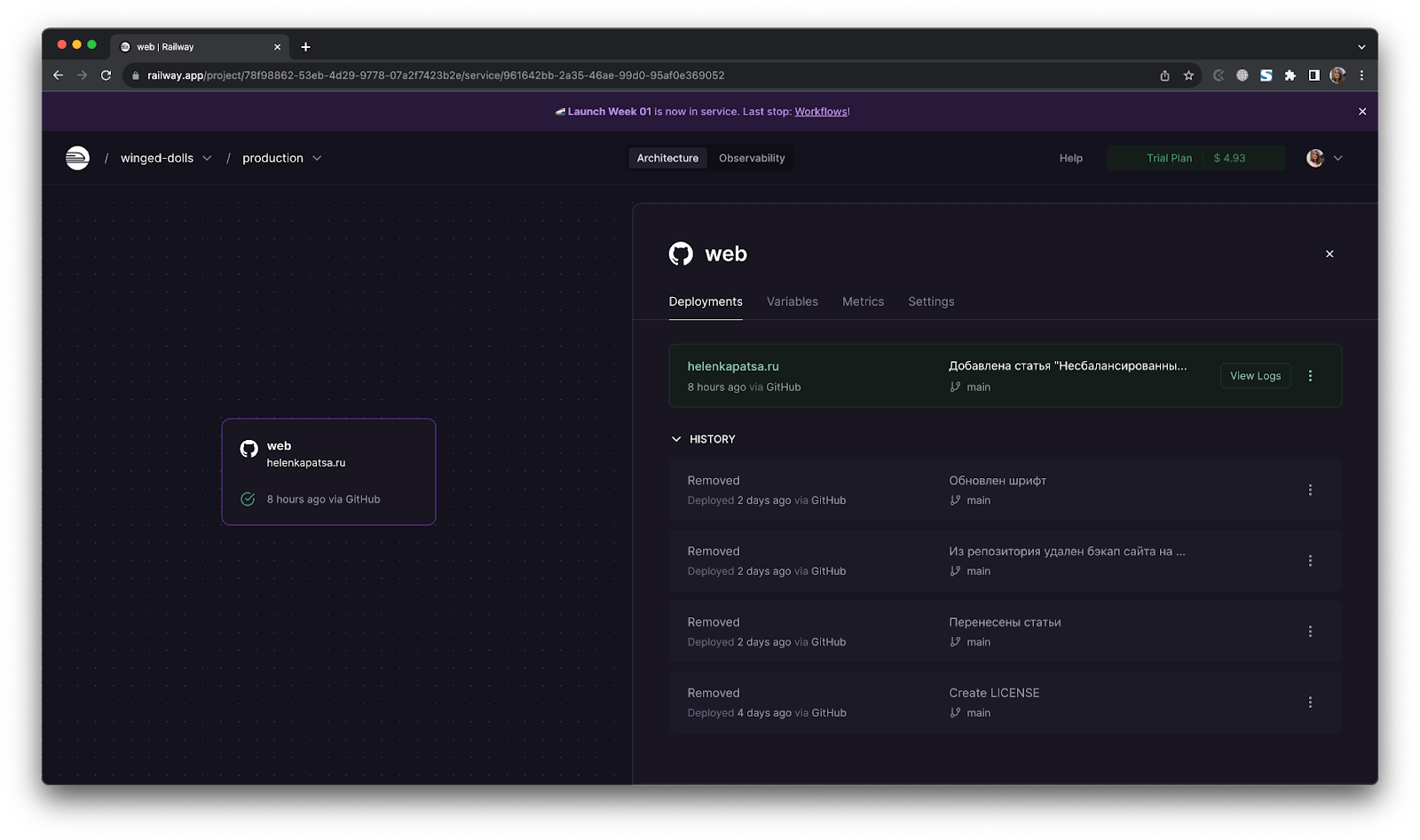Image resolution: width=1420 pixels, height=840 pixels.
Task: Open the browser tab search dropdown
Action: pos(1361,47)
